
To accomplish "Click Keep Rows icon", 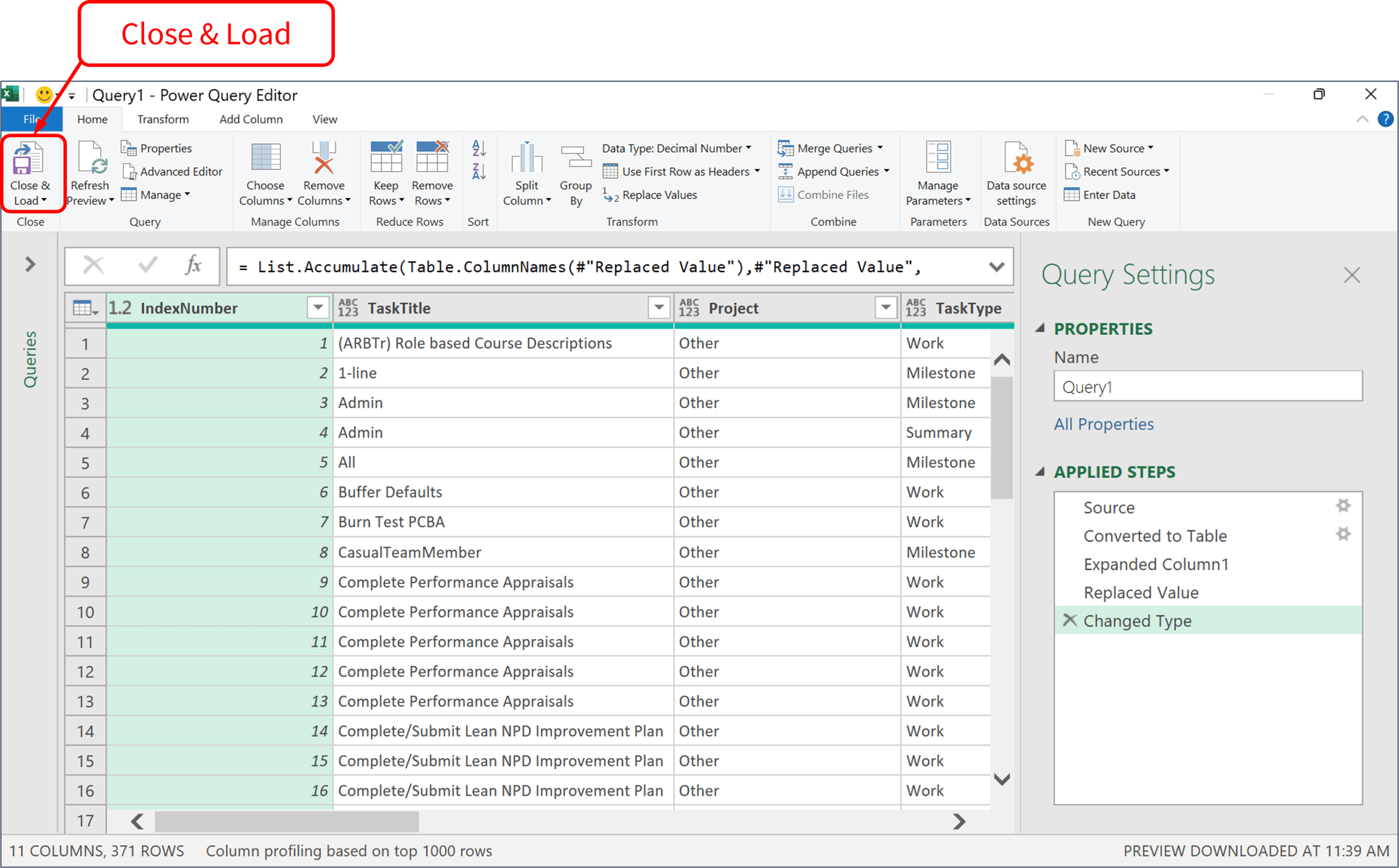I will pyautogui.click(x=386, y=157).
